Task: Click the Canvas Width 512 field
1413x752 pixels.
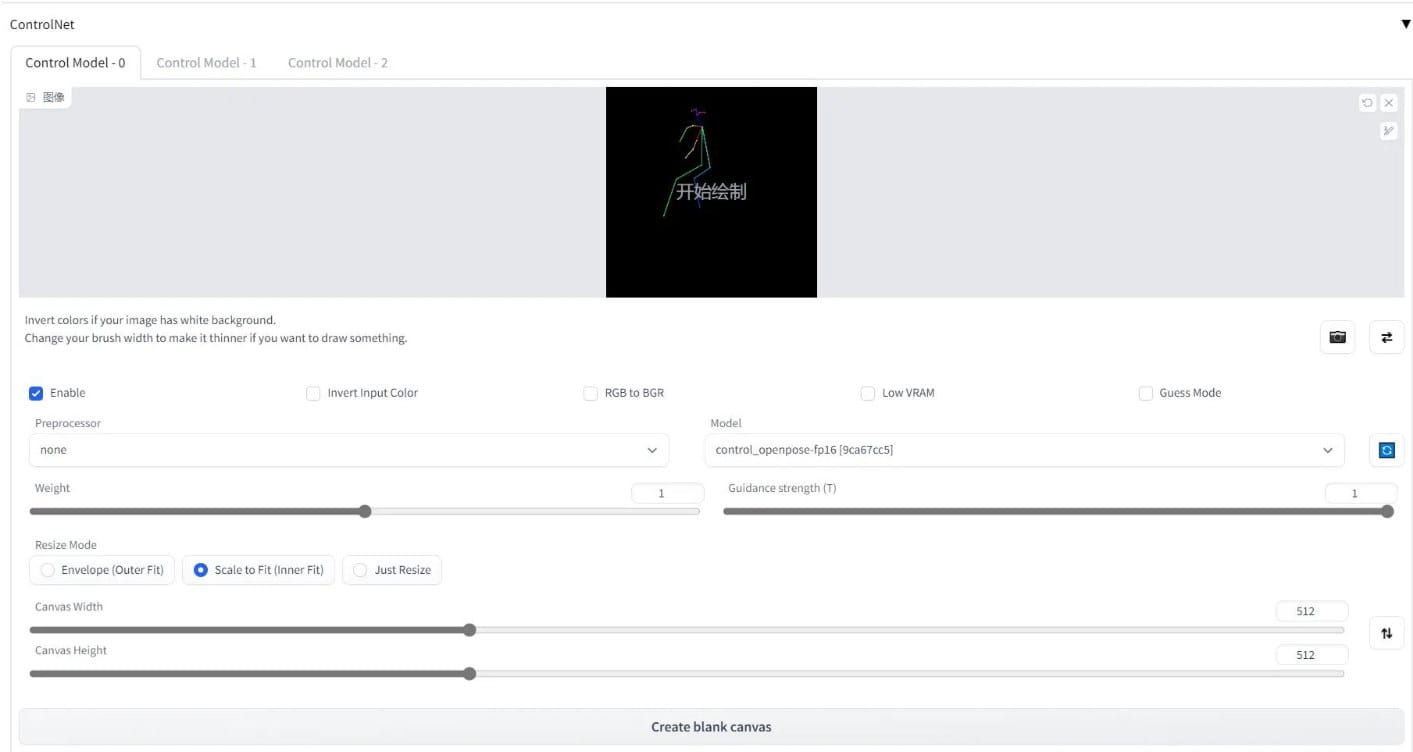Action: (x=1312, y=611)
